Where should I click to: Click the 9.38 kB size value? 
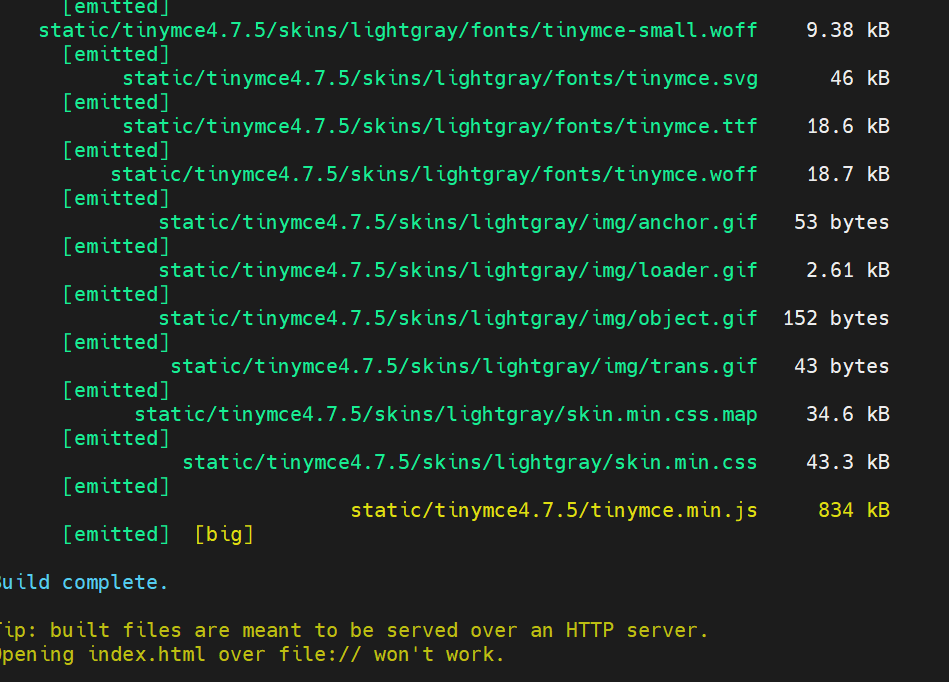(x=848, y=30)
